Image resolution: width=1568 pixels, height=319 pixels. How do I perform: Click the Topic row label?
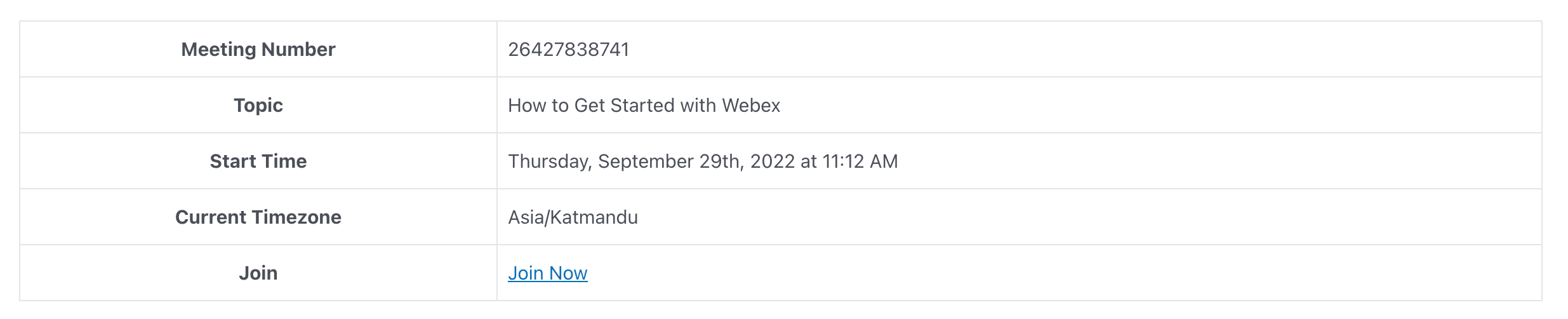pyautogui.click(x=258, y=105)
